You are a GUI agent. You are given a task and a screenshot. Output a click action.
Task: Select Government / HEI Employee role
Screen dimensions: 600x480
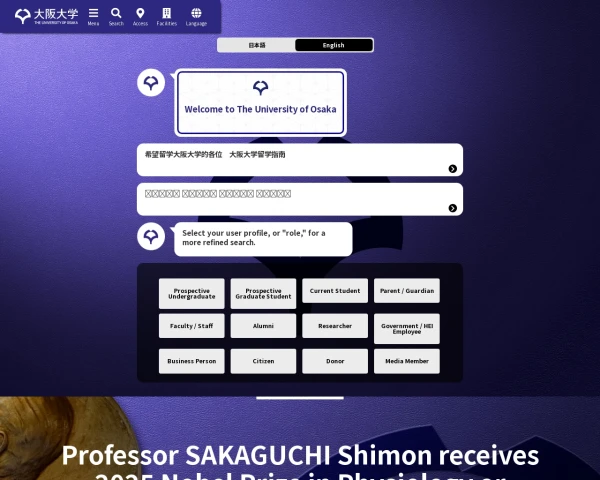click(x=407, y=329)
